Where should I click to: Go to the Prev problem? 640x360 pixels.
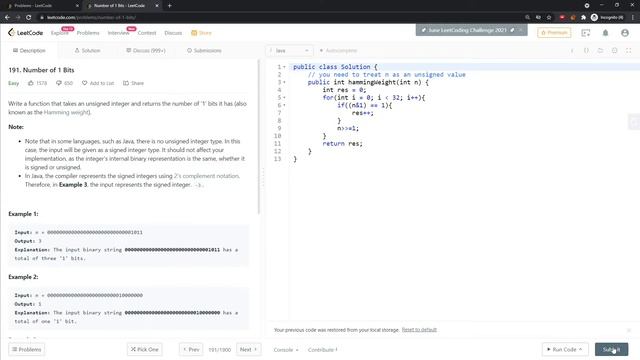[x=191, y=349]
